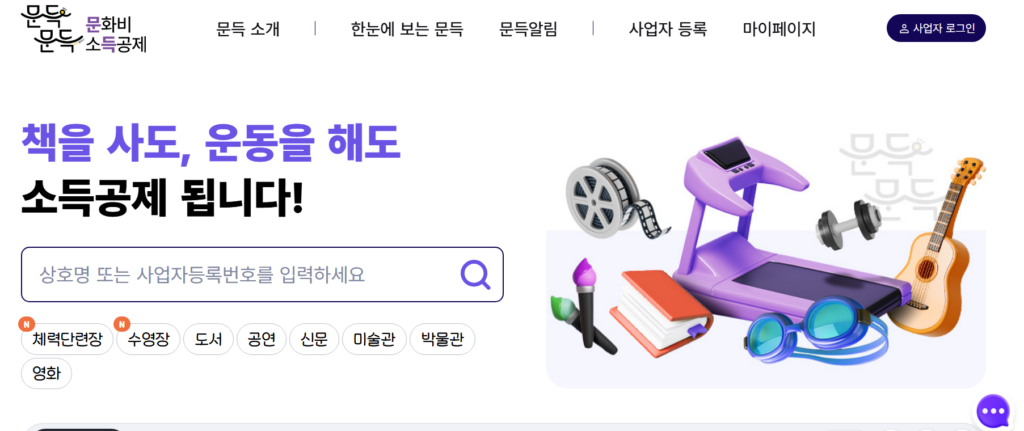Viewport: 1024px width, 431px height.
Task: Open 마이페이지 menu item
Action: tap(779, 29)
